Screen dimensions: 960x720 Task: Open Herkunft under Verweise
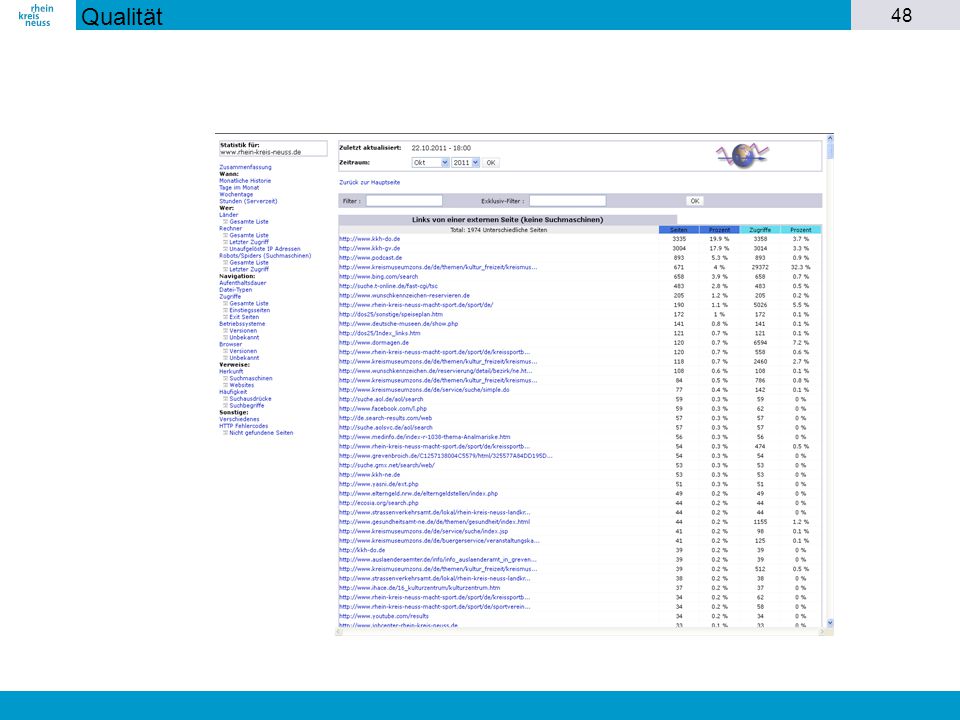pyautogui.click(x=231, y=372)
